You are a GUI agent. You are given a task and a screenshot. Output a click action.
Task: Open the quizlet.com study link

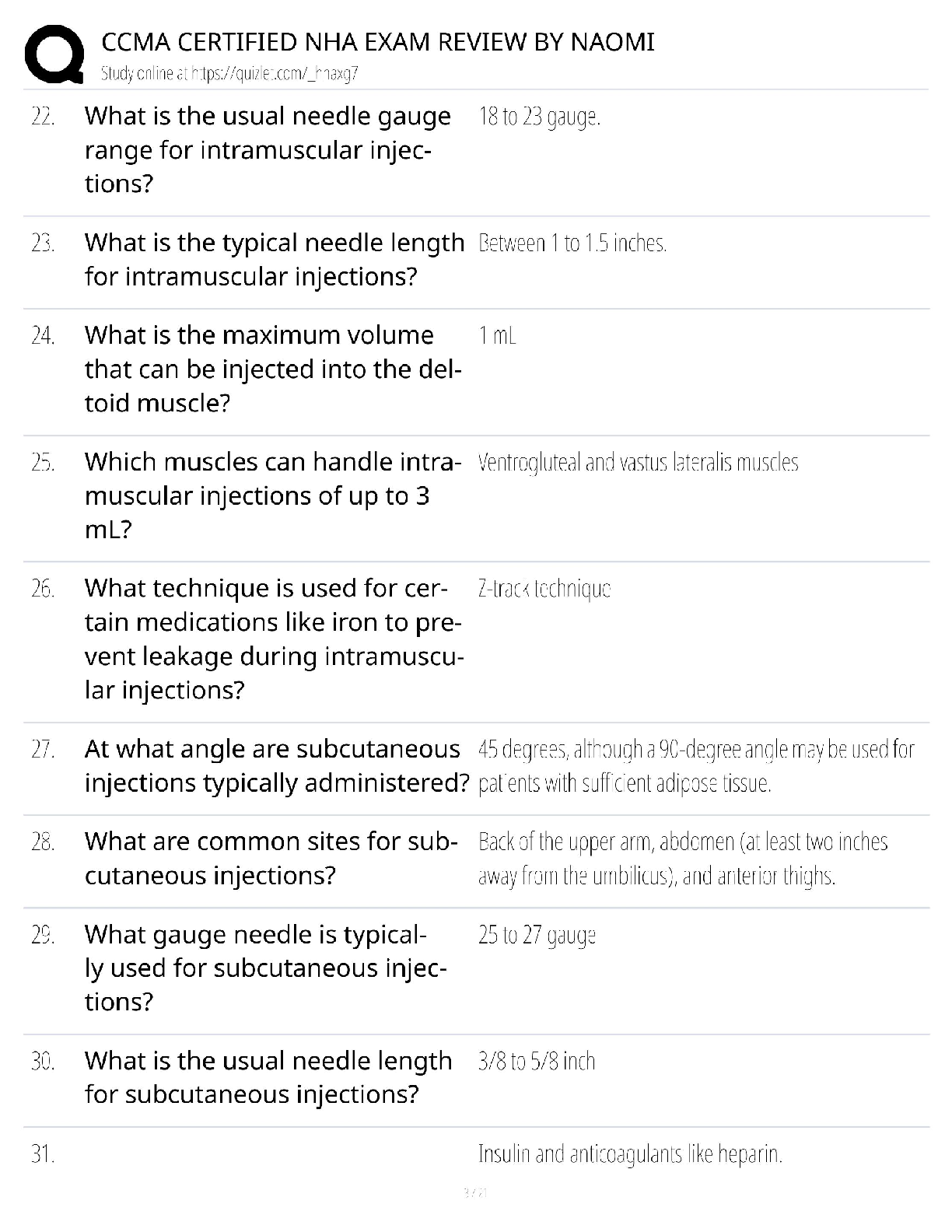229,74
